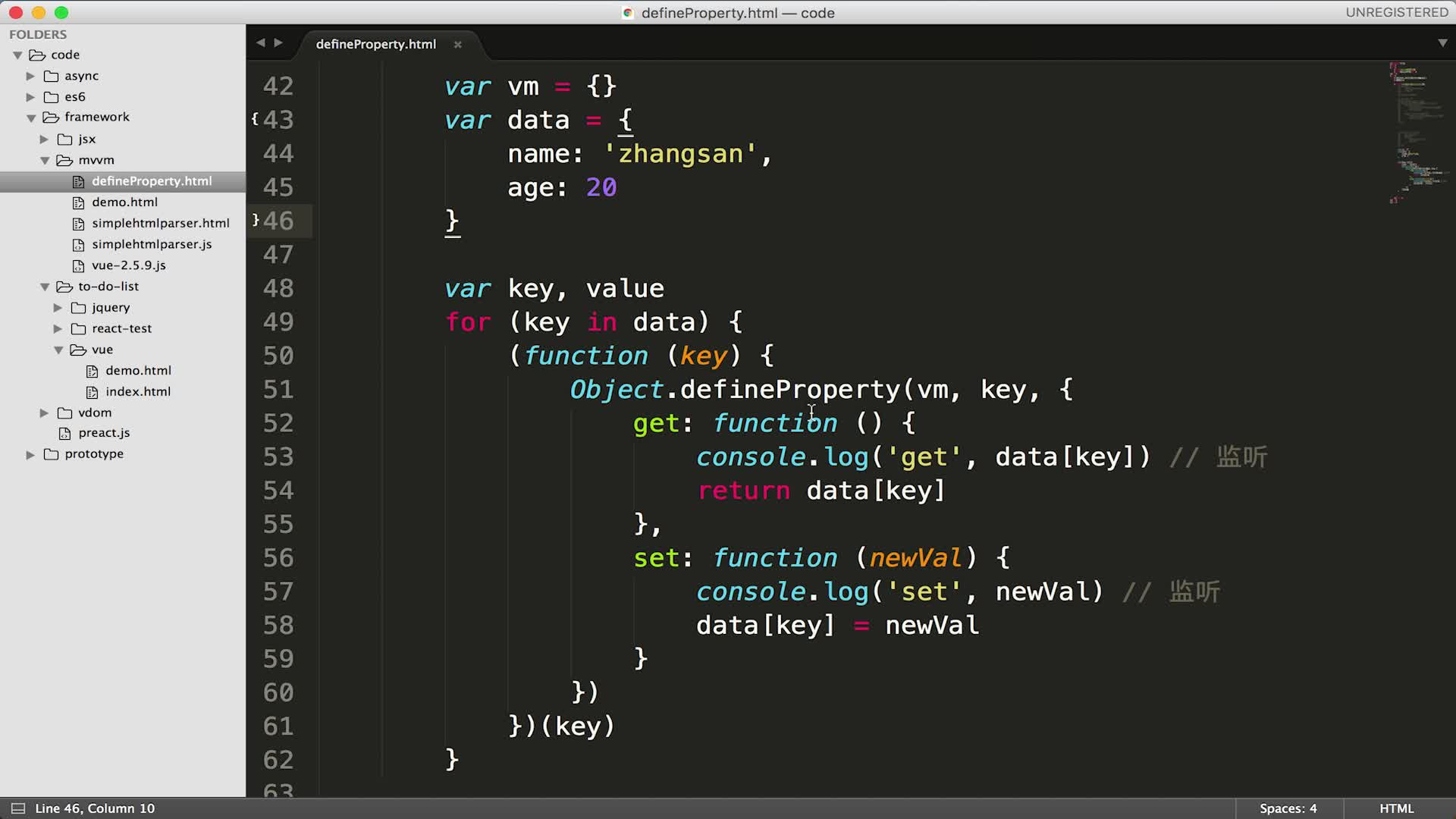Change the HTML syntax selector
This screenshot has height=819, width=1456.
(1396, 808)
